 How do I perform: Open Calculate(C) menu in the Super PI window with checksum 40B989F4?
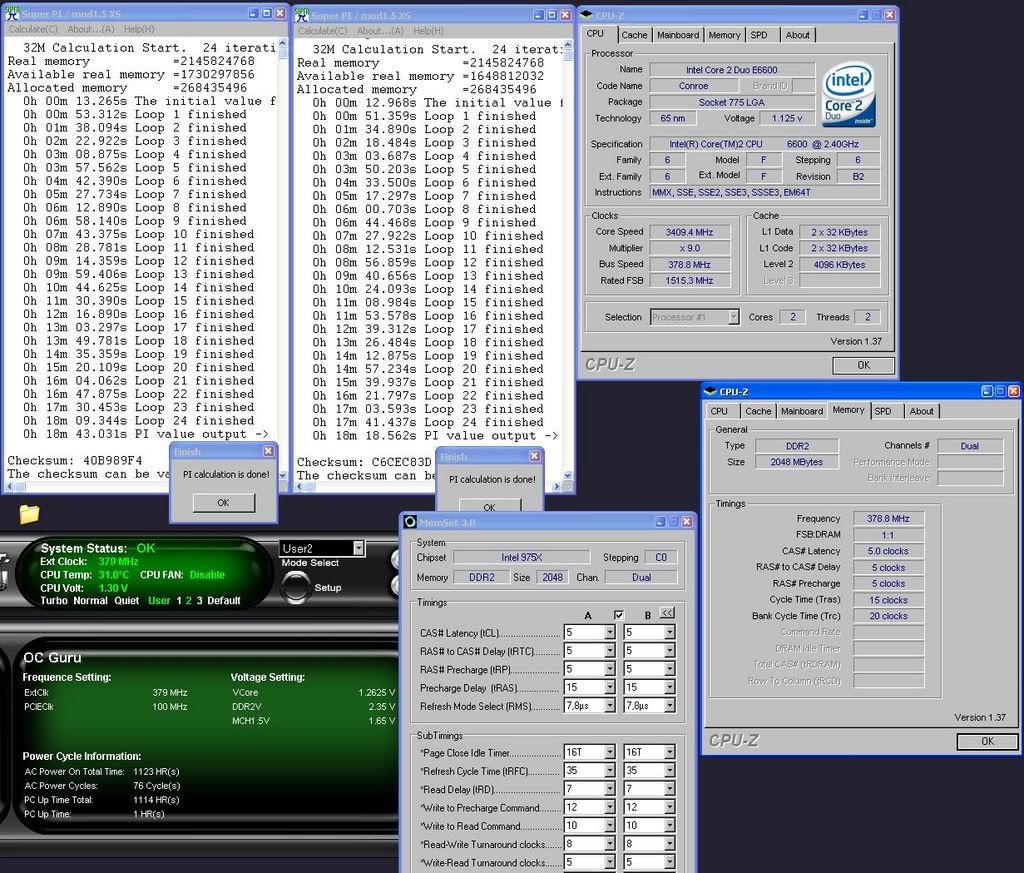[33, 29]
